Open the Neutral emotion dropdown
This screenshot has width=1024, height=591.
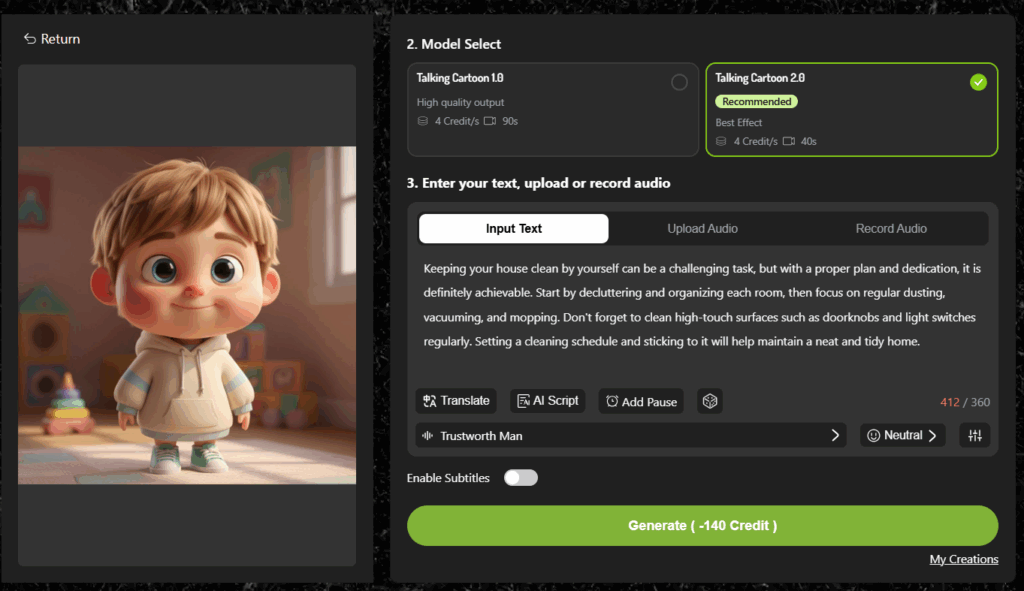[x=902, y=436]
